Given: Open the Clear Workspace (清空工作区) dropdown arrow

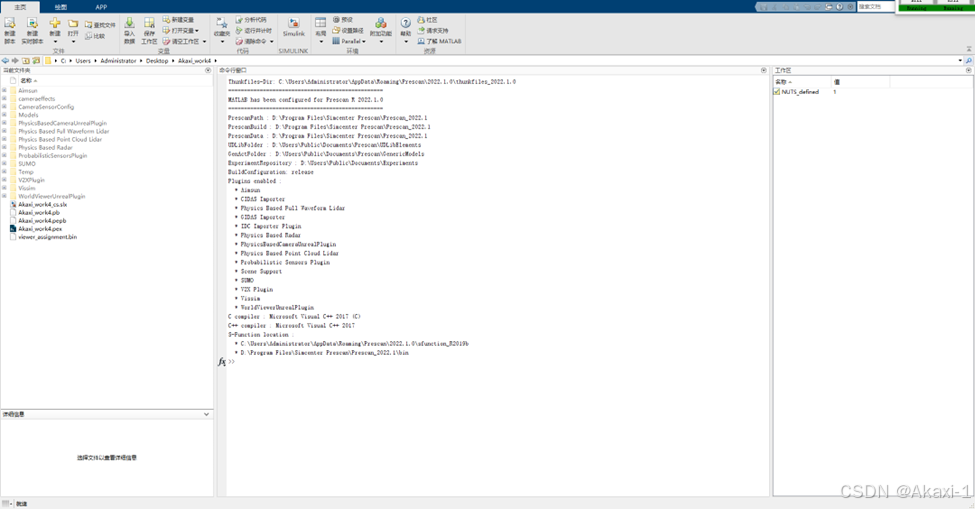Looking at the screenshot, I should pyautogui.click(x=205, y=42).
